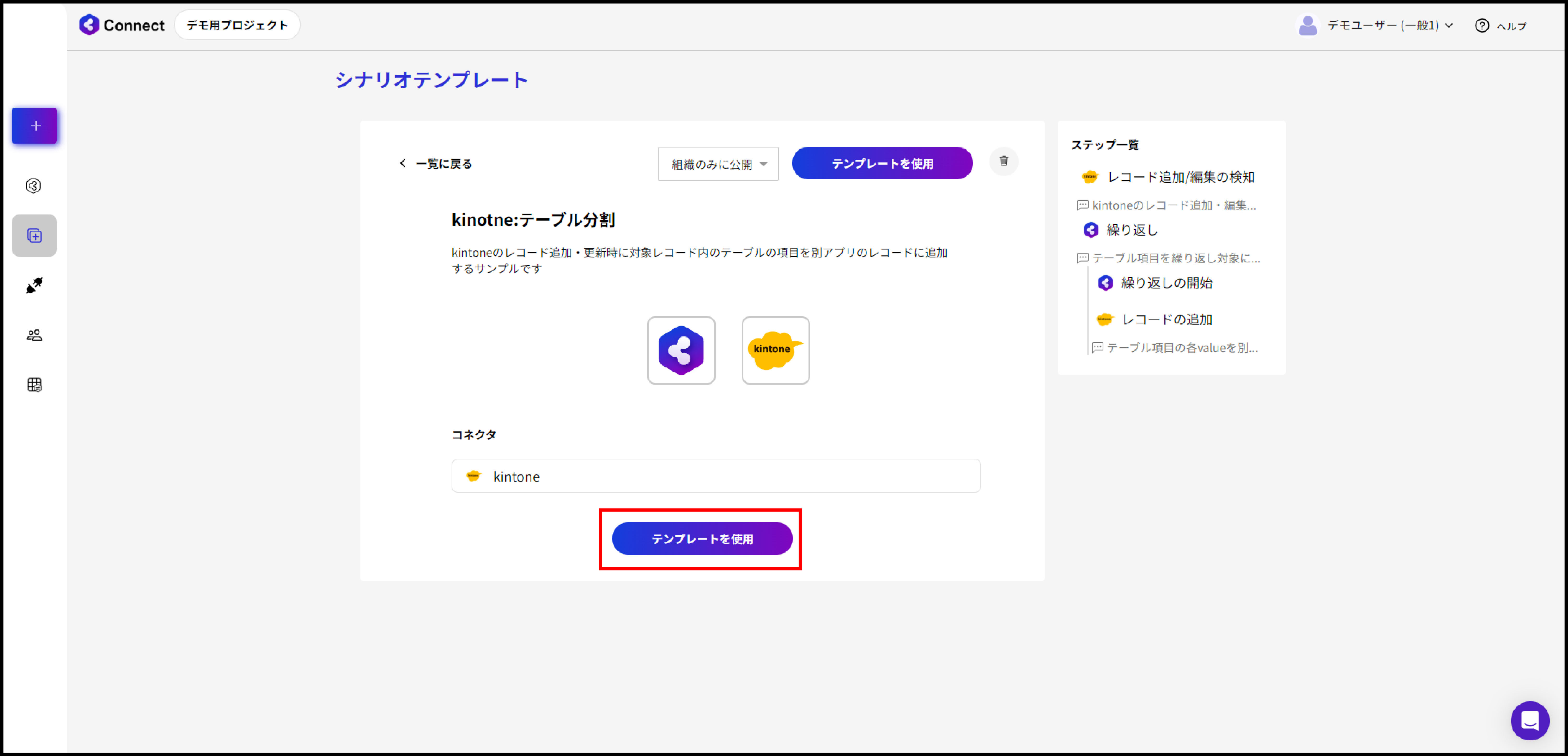Click the purple plus create button
The height and width of the screenshot is (756, 1568).
(x=35, y=126)
